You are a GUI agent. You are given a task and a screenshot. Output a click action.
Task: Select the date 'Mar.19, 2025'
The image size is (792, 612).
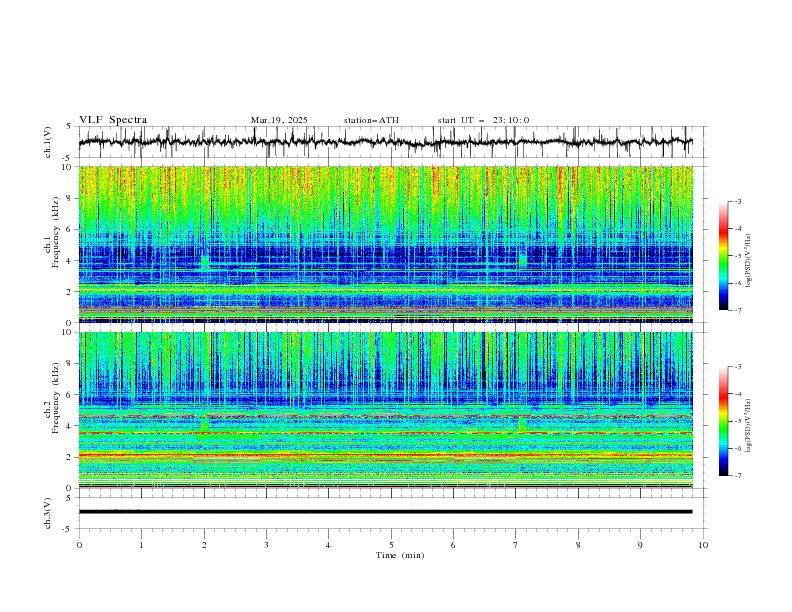point(279,120)
